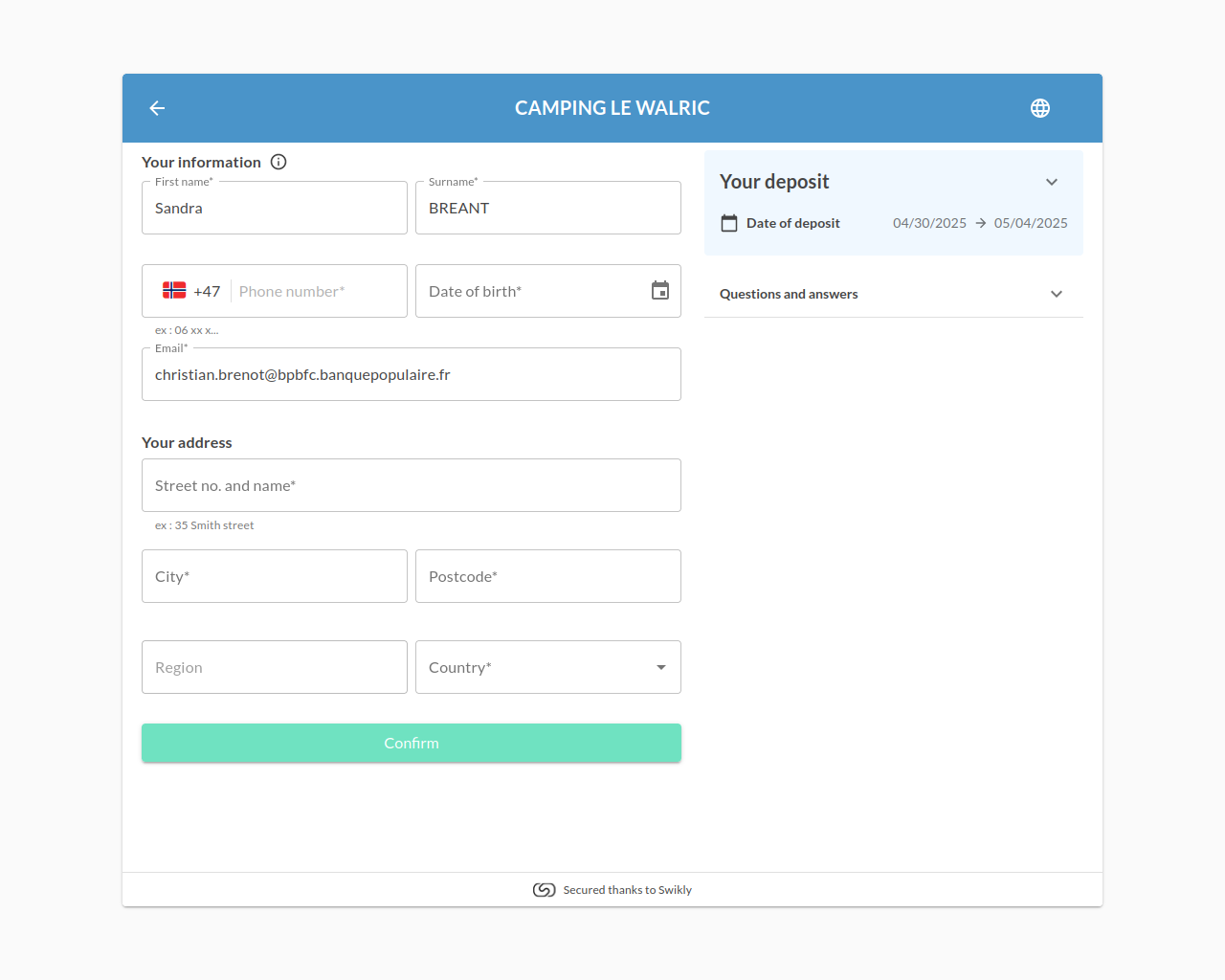The width and height of the screenshot is (1225, 980).
Task: Click Secured thanks to Swikly text
Action: click(x=627, y=890)
